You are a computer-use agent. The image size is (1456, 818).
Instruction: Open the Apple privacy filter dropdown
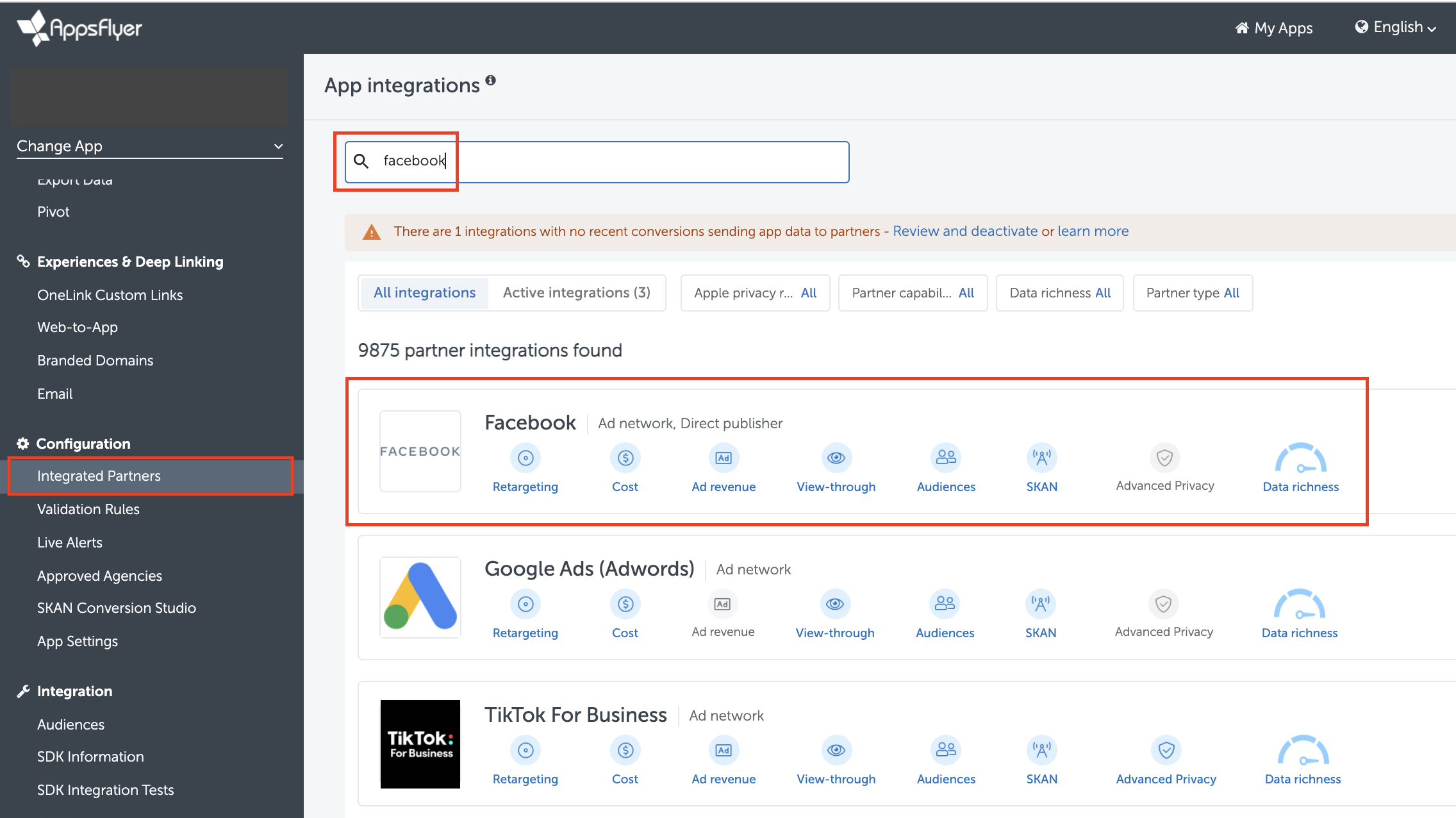[755, 293]
